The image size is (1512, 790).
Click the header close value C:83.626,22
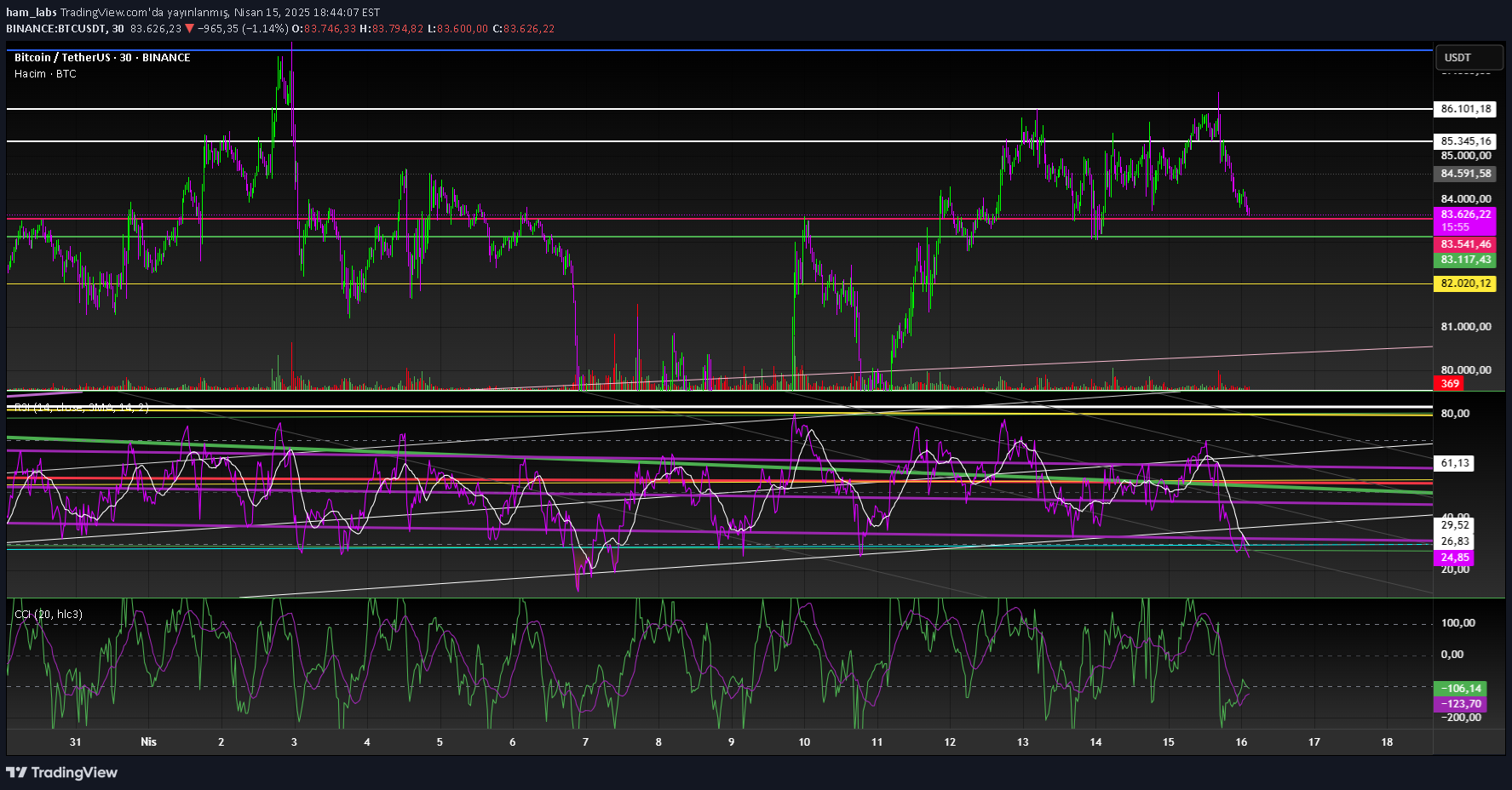[x=524, y=29]
